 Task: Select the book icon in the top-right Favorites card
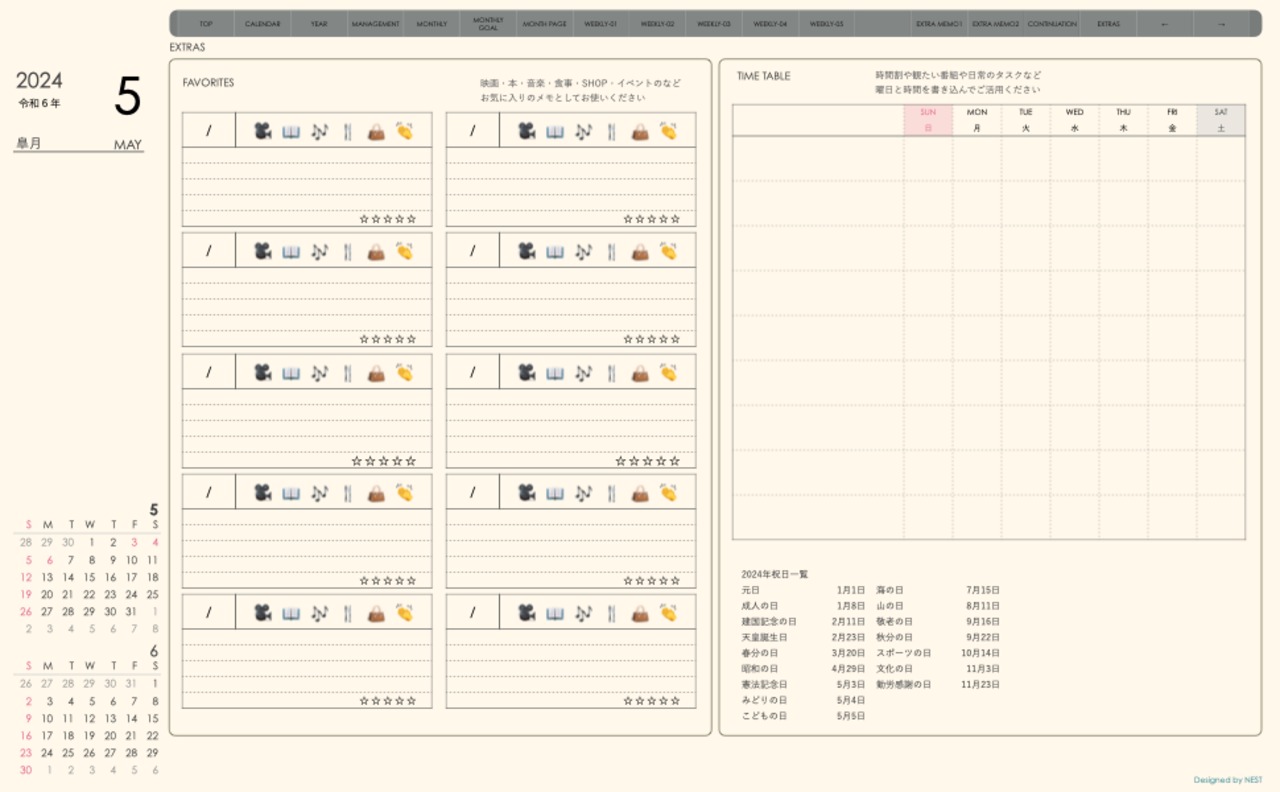tap(555, 131)
